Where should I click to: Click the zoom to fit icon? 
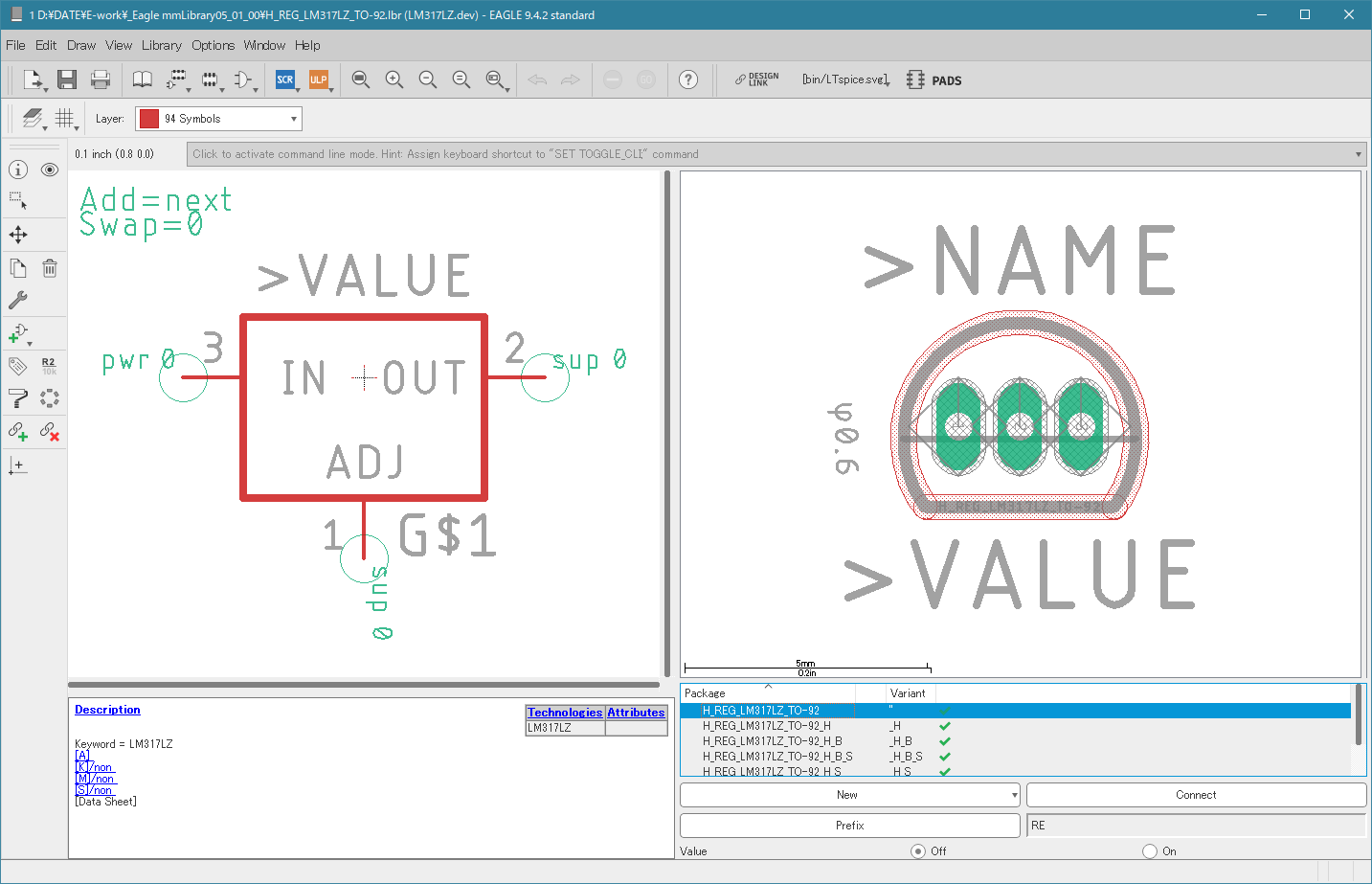coord(360,79)
